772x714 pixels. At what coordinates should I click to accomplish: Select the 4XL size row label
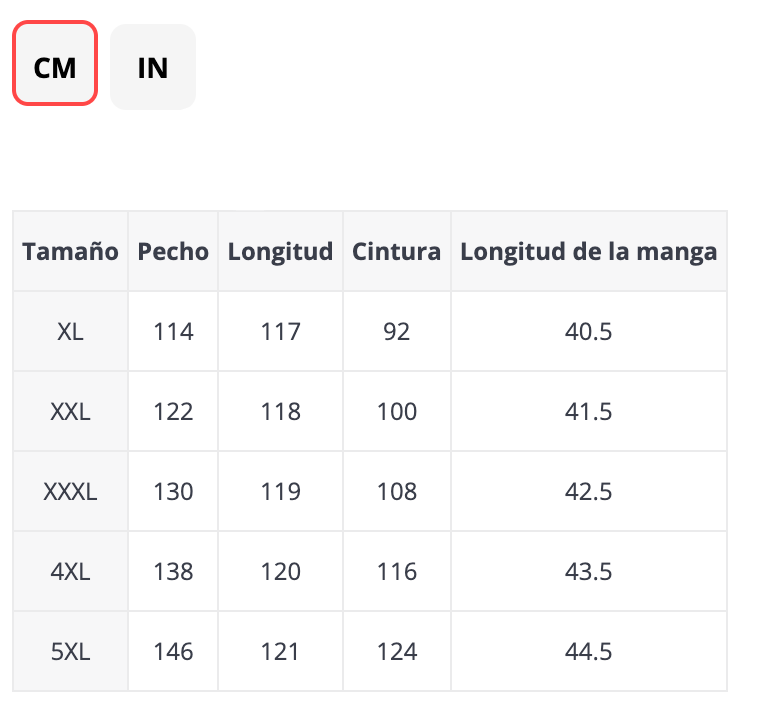[x=71, y=571]
